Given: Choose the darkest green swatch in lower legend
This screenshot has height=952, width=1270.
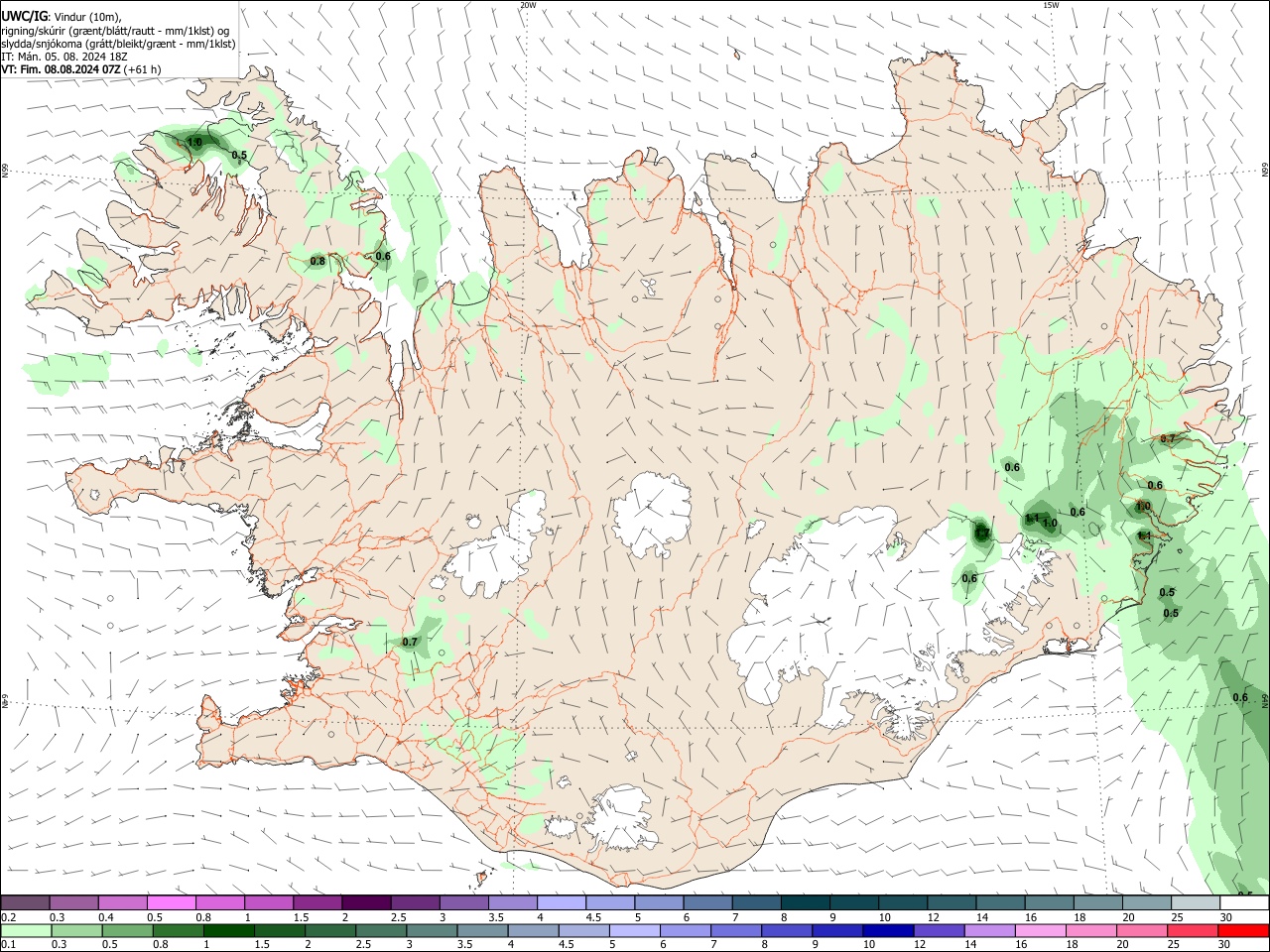Looking at the screenshot, I should point(228,931).
